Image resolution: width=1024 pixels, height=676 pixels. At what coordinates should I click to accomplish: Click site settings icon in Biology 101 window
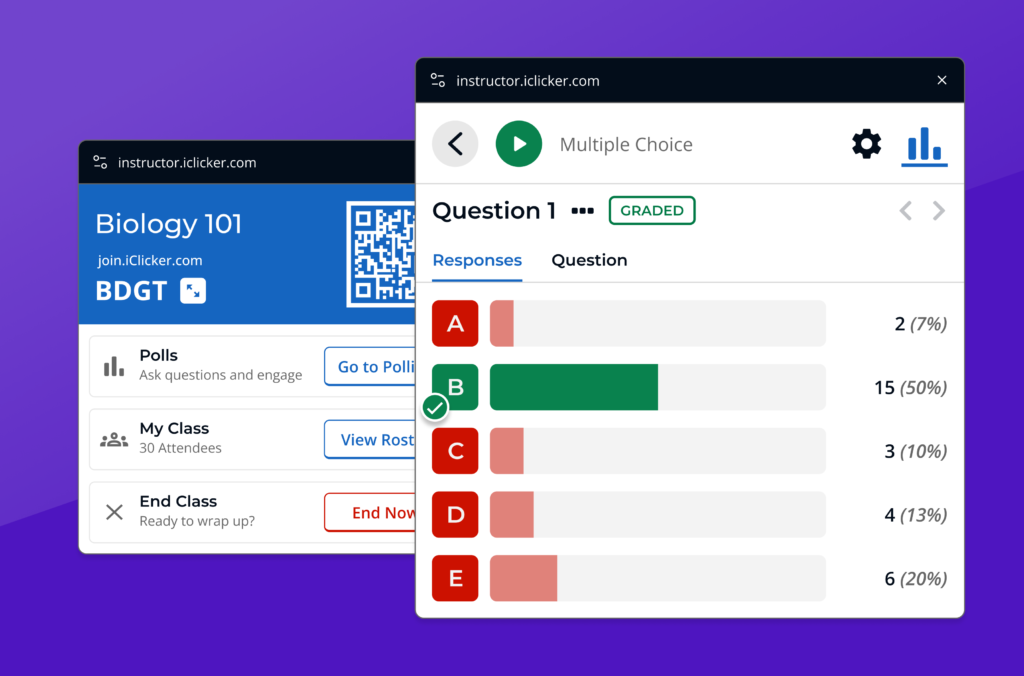100,162
